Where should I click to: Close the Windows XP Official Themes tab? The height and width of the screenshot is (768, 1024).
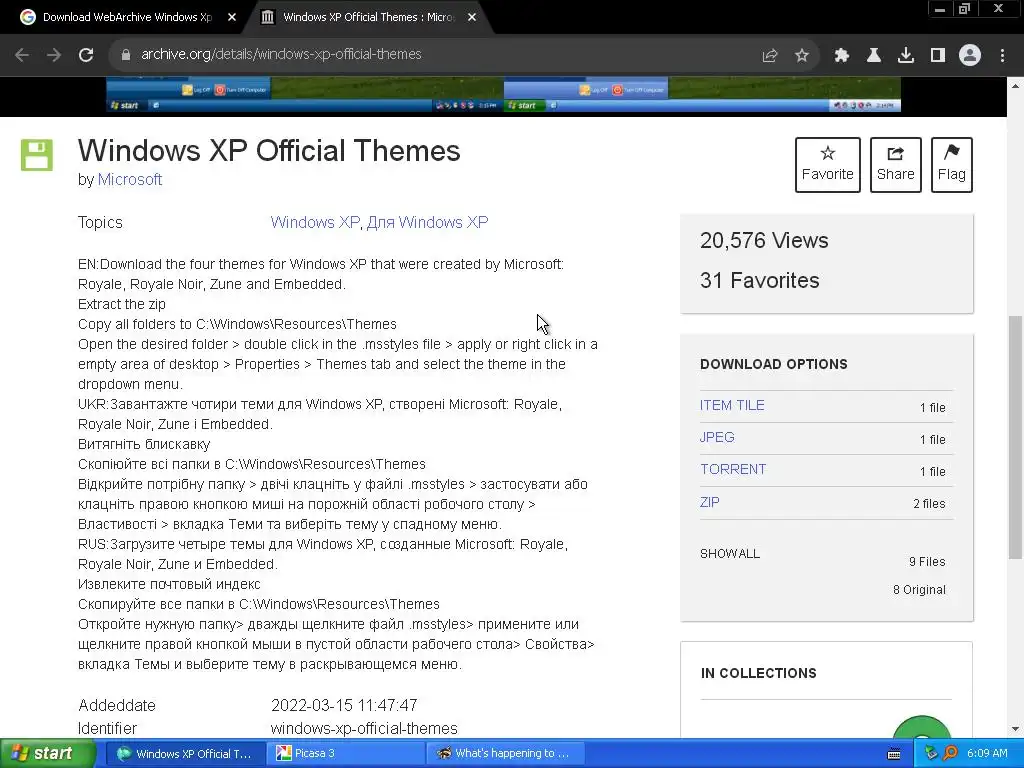472,18
